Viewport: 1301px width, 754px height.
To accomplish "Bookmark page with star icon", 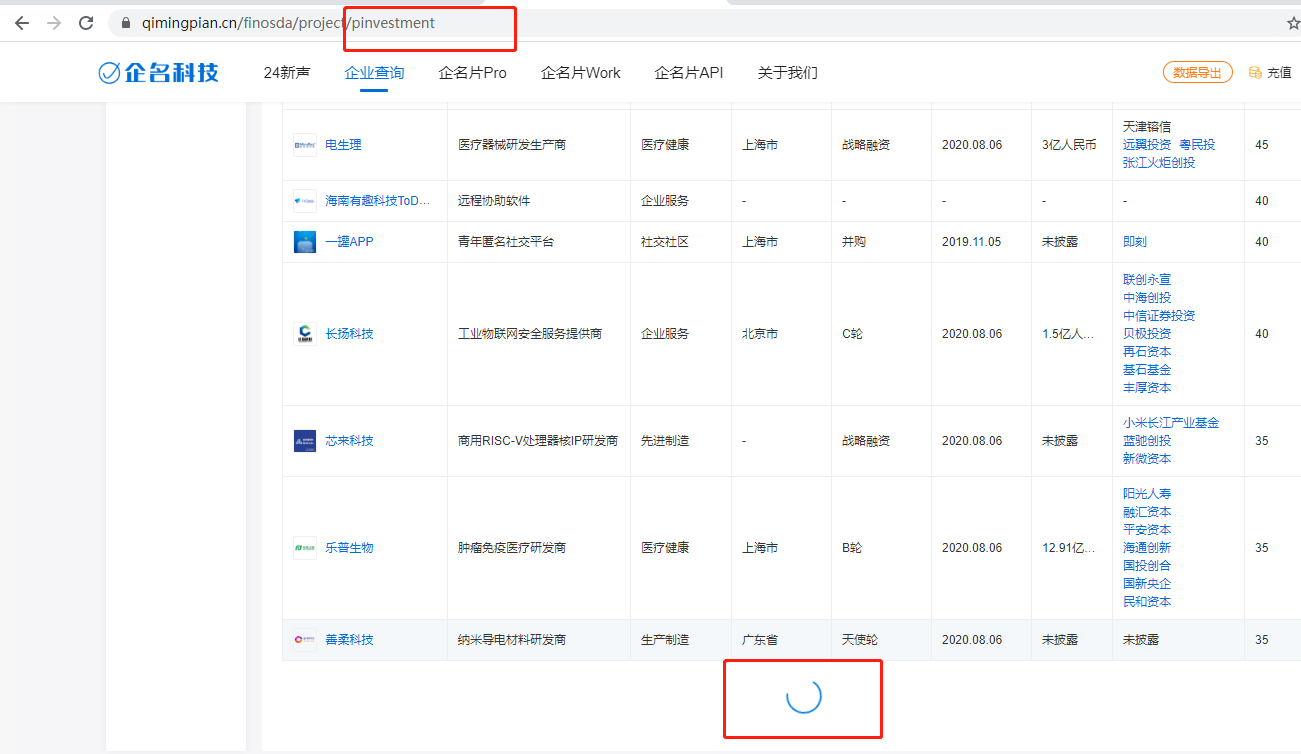I will (x=1293, y=23).
